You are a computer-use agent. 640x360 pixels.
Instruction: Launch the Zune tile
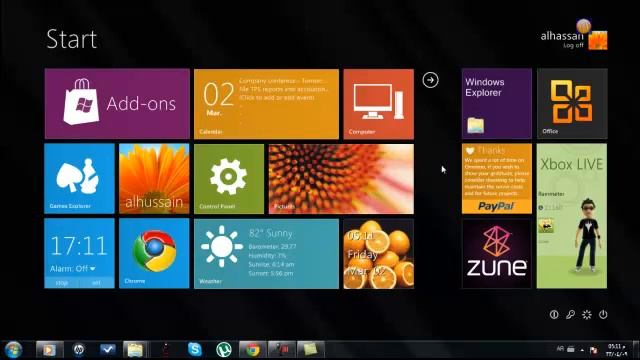point(497,253)
